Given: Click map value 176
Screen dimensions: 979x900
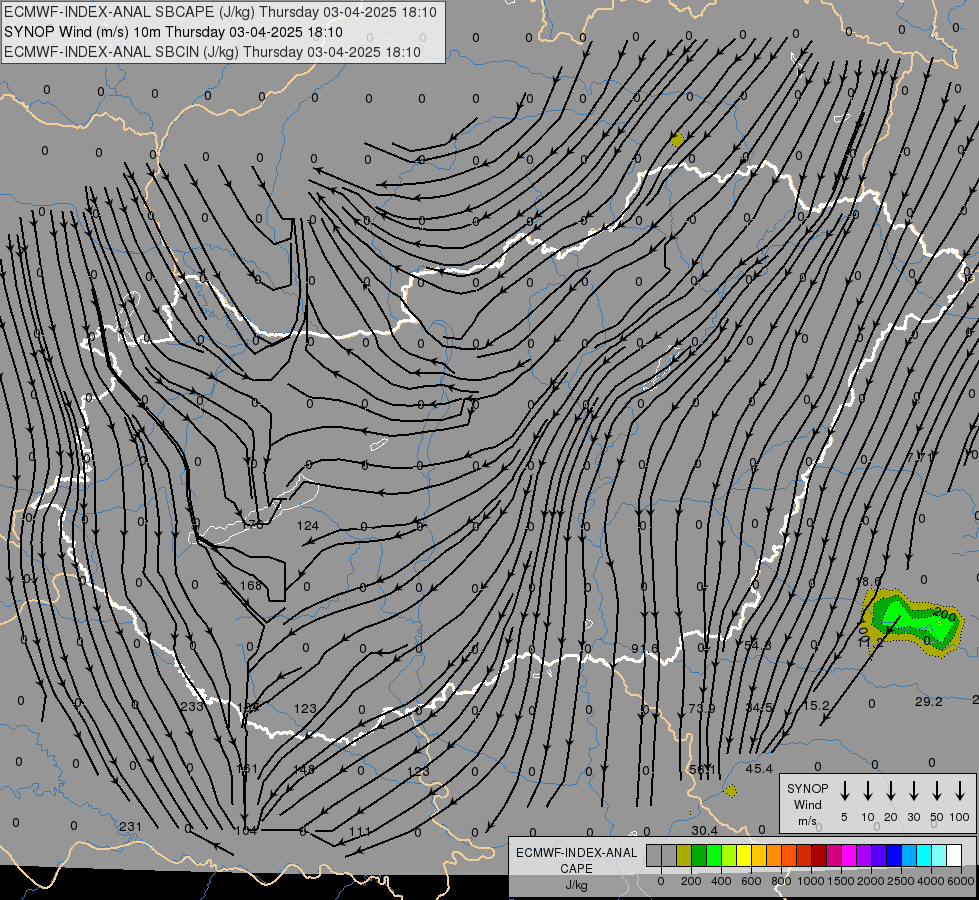Looking at the screenshot, I should (x=252, y=525).
